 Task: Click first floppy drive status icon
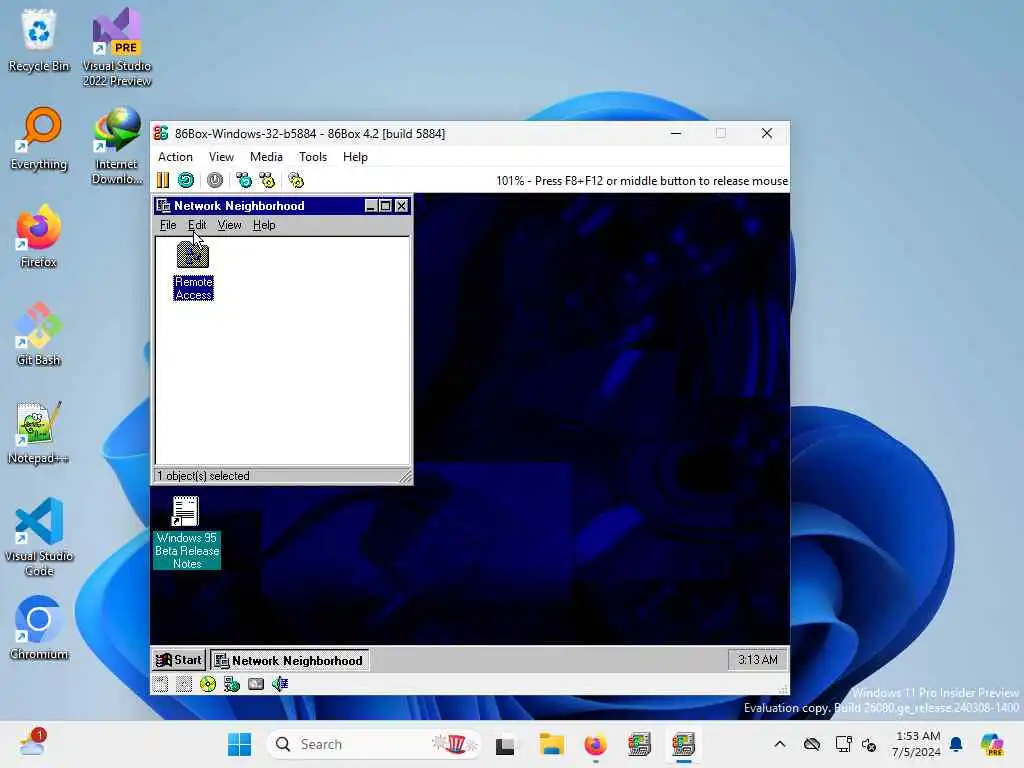click(x=160, y=684)
